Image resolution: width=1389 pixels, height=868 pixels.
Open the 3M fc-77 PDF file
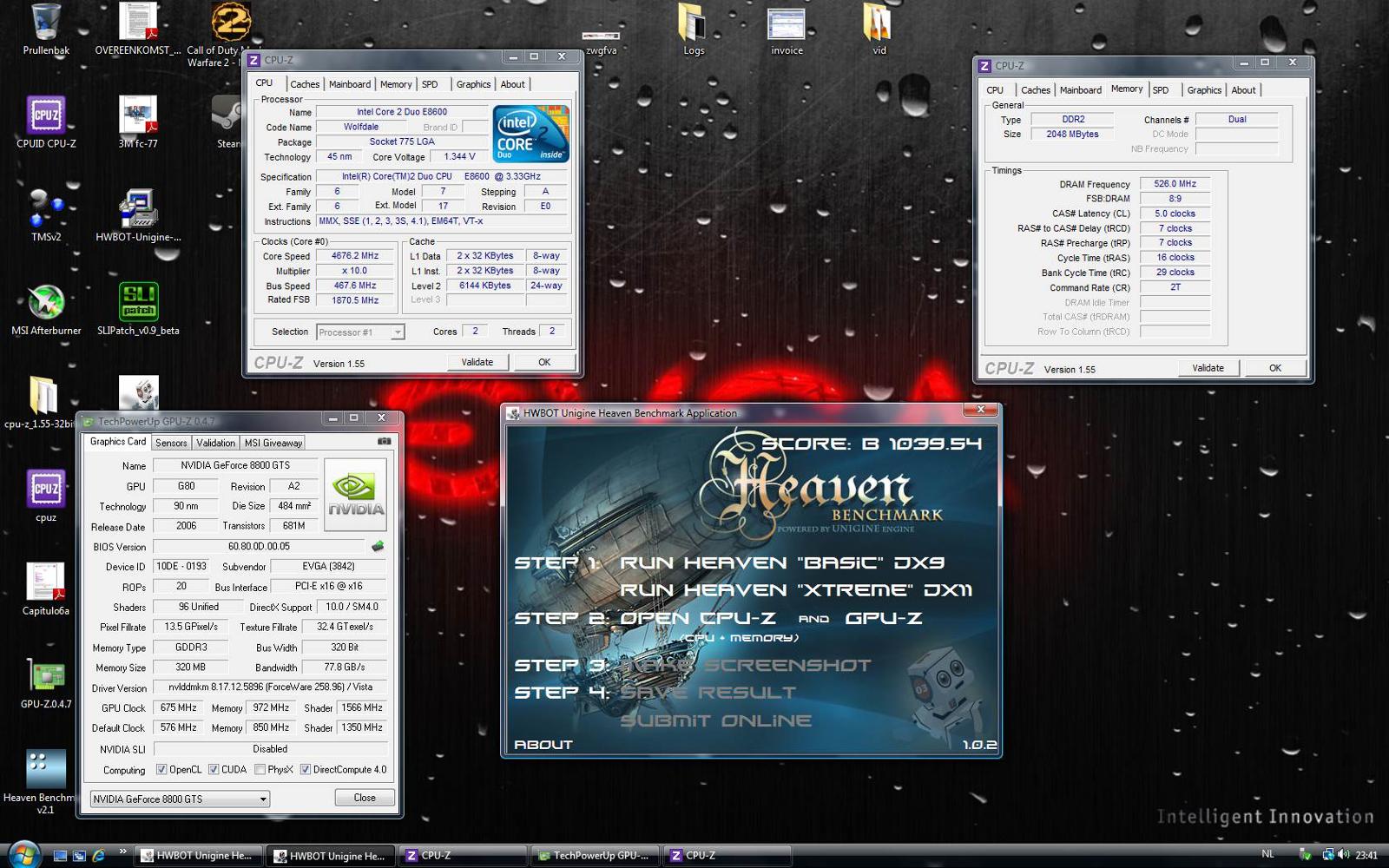click(138, 122)
